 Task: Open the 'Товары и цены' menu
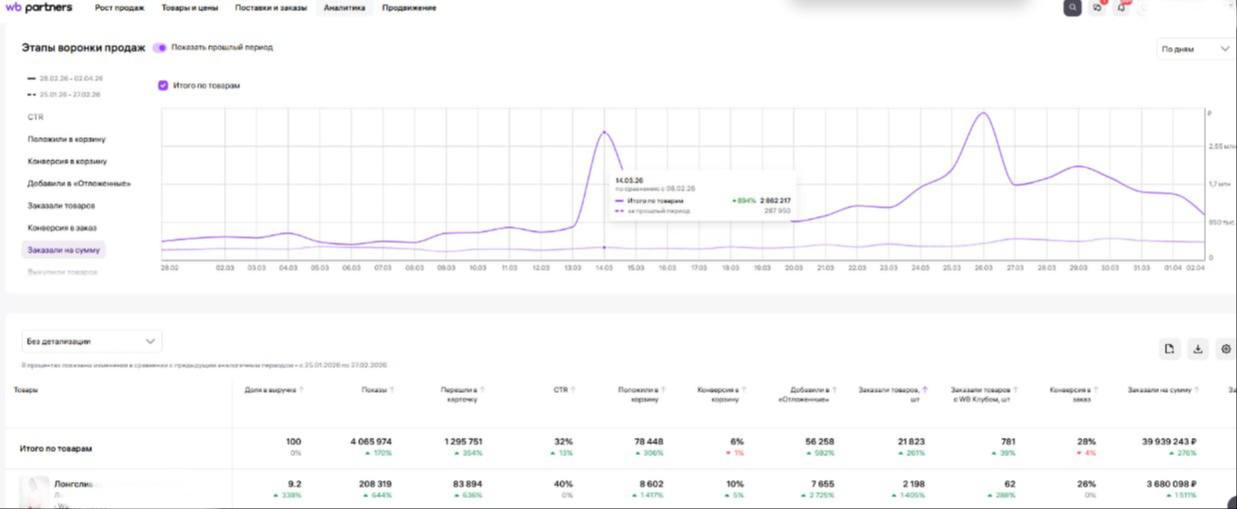click(x=189, y=8)
